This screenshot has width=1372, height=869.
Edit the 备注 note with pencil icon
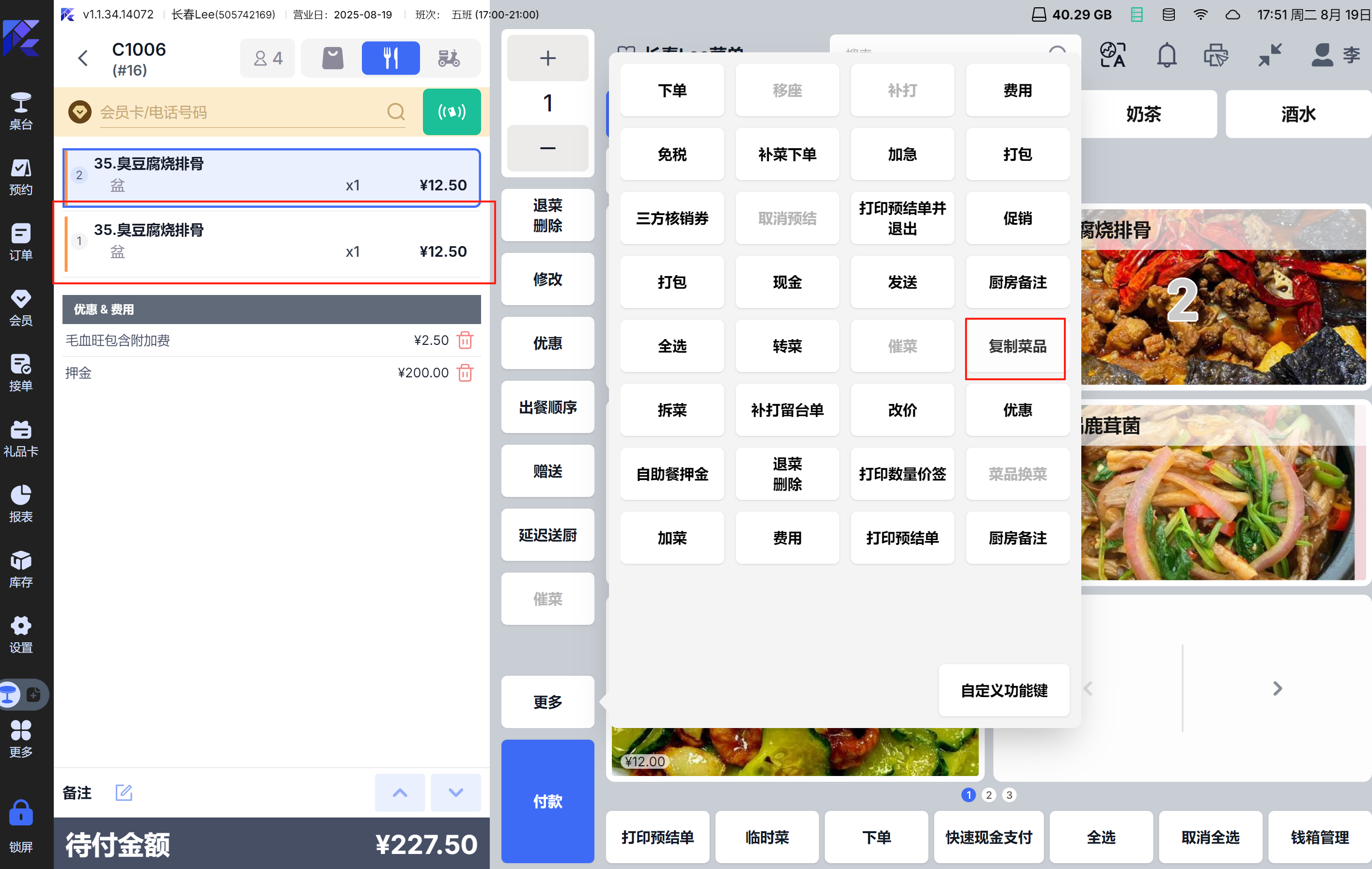[124, 792]
